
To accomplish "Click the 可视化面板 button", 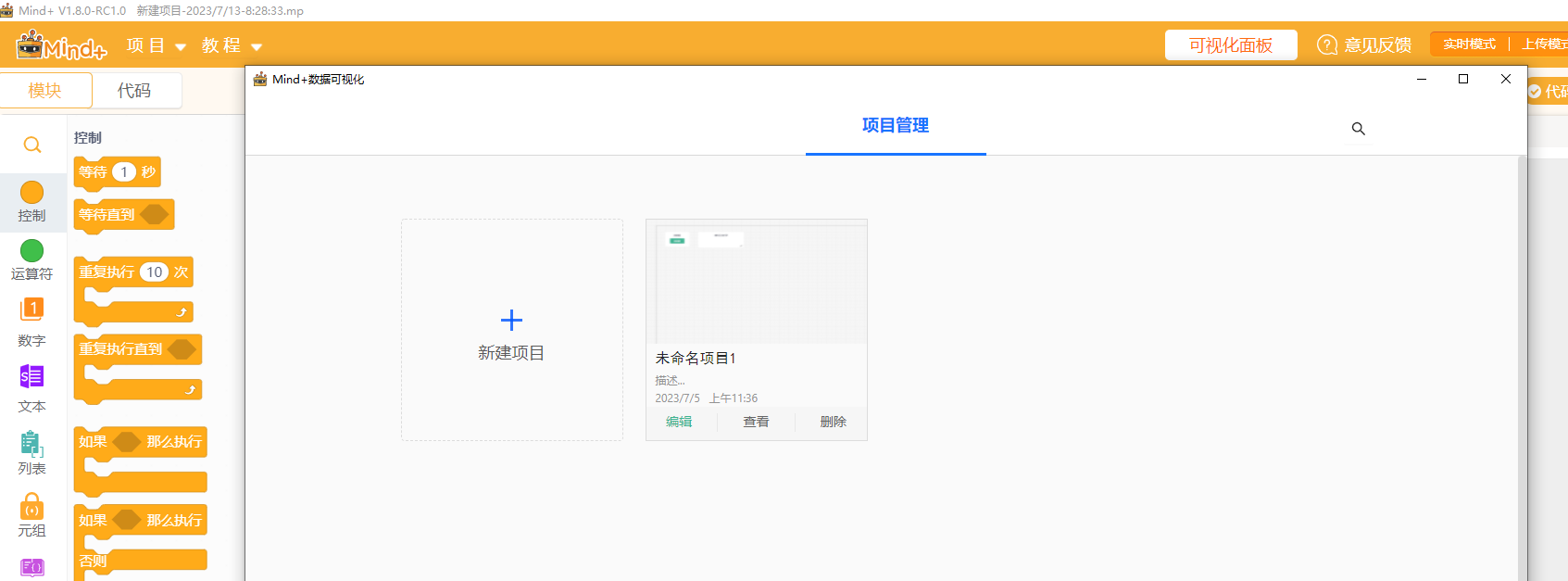I will coord(1230,45).
